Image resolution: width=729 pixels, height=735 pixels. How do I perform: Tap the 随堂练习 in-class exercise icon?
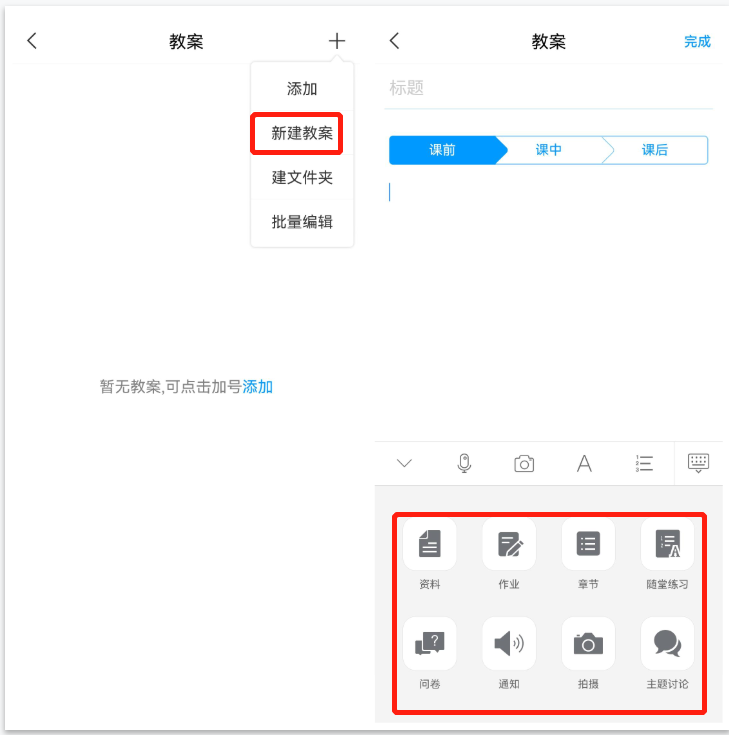click(x=667, y=544)
